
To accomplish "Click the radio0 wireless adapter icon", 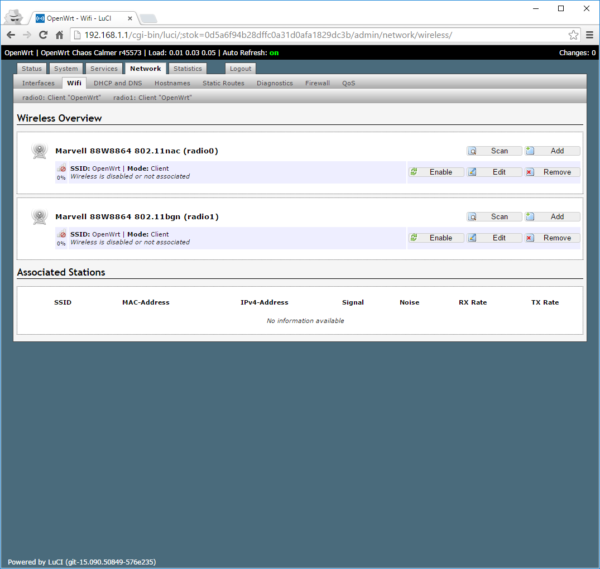I will (39, 151).
